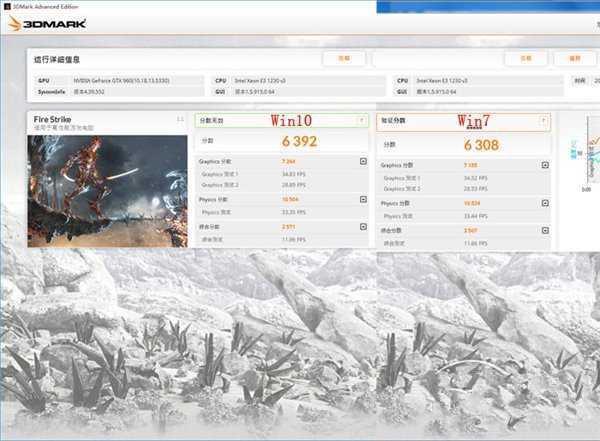
Task: Collapse the Win10 Graphics score section
Action: pos(363,161)
